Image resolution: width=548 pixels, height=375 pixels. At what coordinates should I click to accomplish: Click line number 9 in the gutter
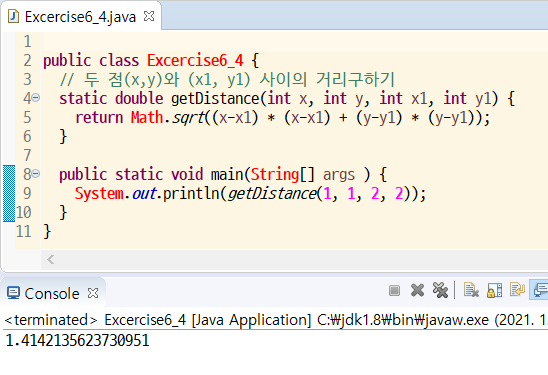click(x=27, y=193)
